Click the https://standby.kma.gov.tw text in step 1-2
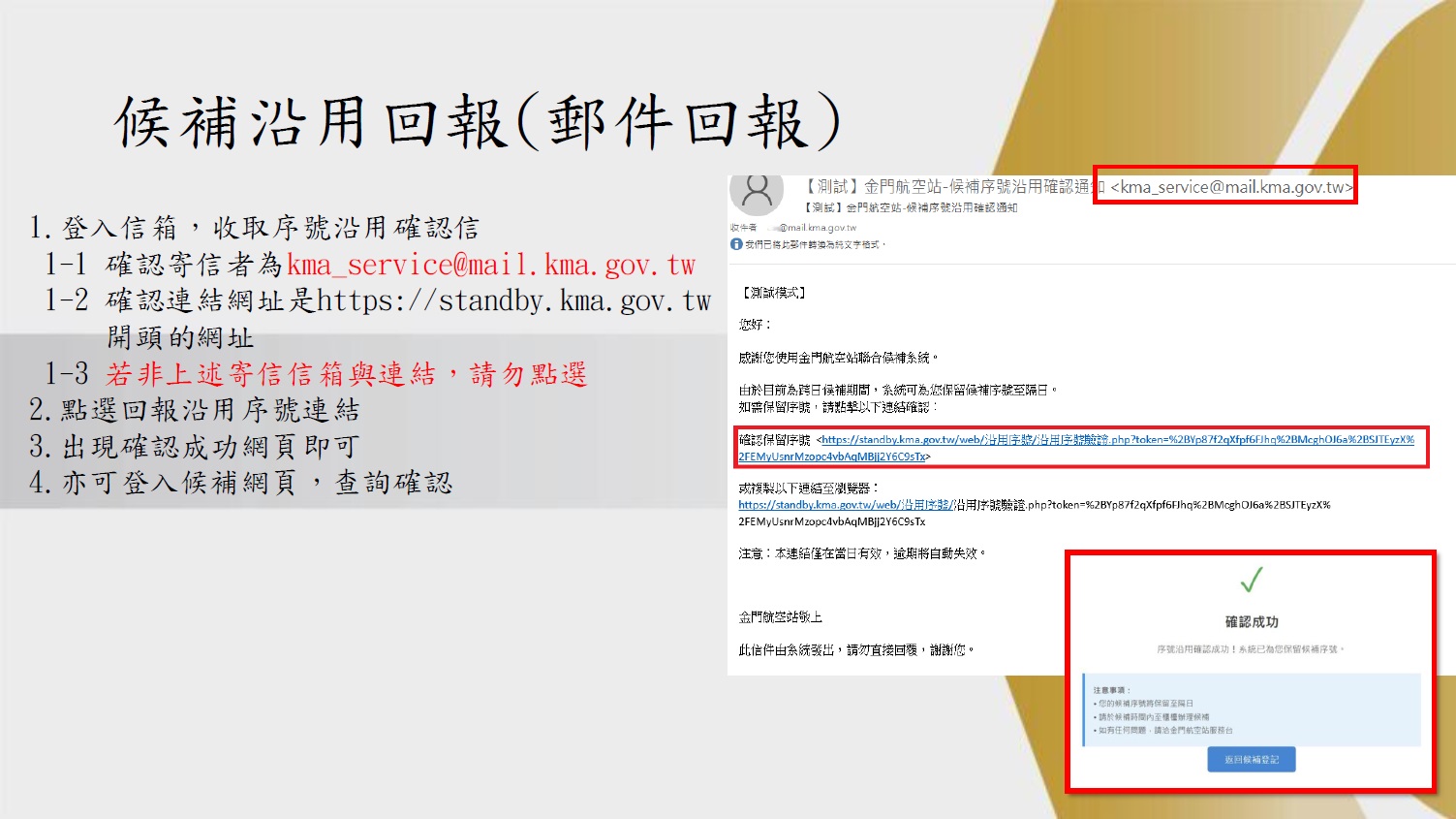 513,301
